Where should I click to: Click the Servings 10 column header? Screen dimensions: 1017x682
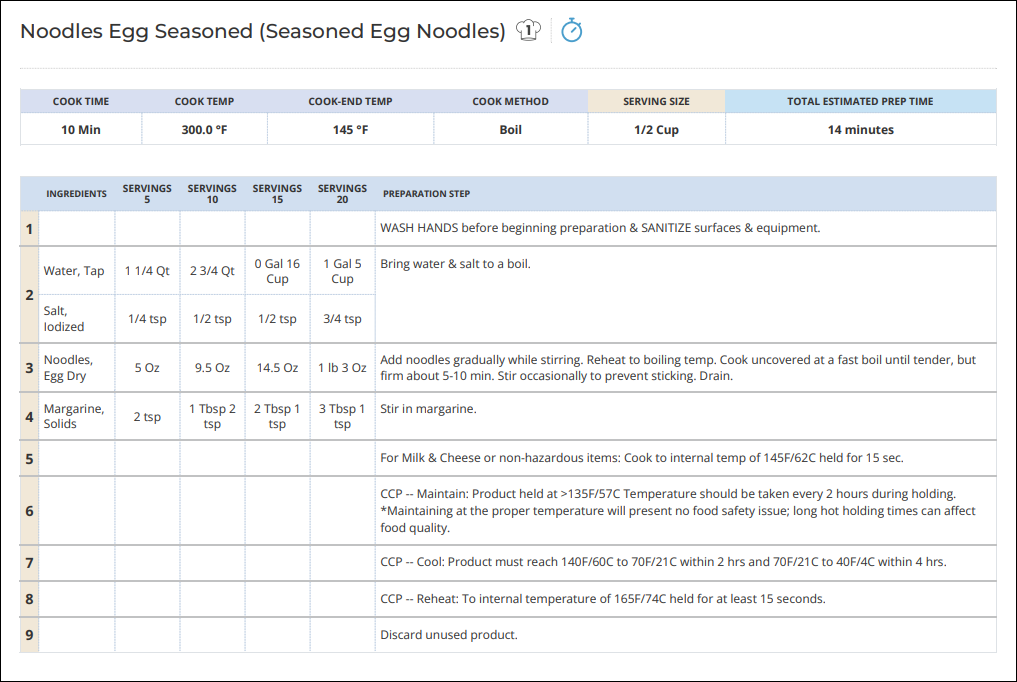[x=212, y=193]
